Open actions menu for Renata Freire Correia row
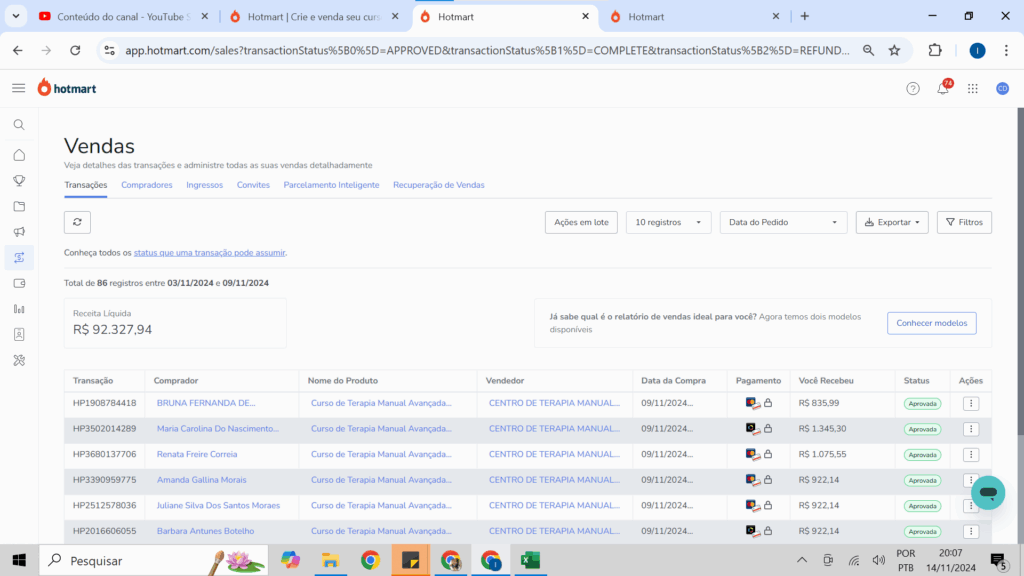This screenshot has height=576, width=1024. click(x=971, y=455)
